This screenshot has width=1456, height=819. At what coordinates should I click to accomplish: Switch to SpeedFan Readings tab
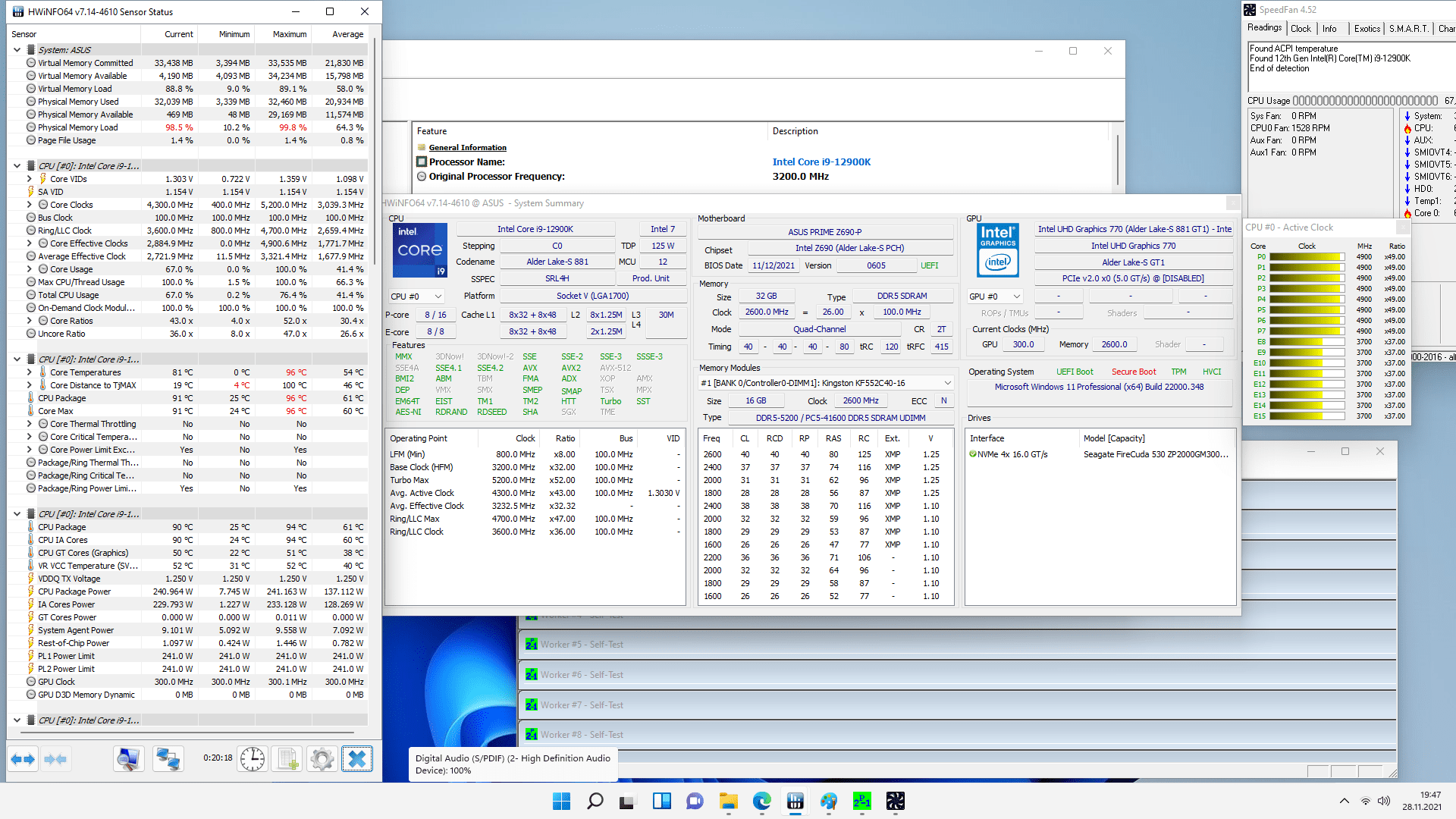[1265, 28]
